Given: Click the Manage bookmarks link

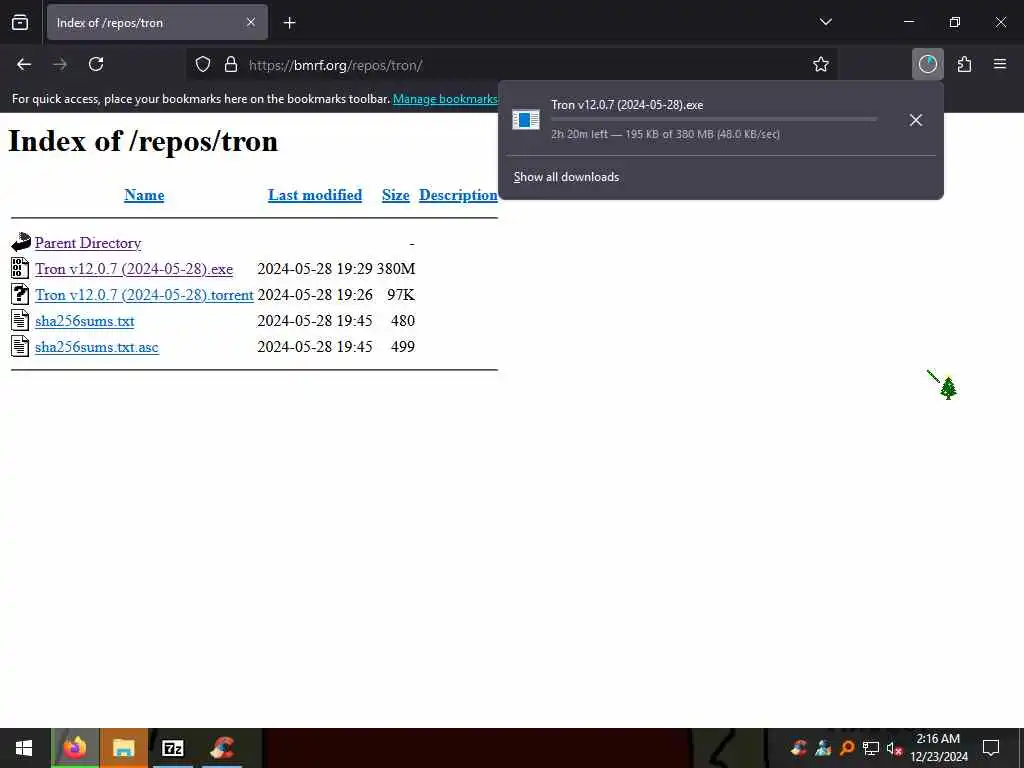Looking at the screenshot, I should point(445,99).
